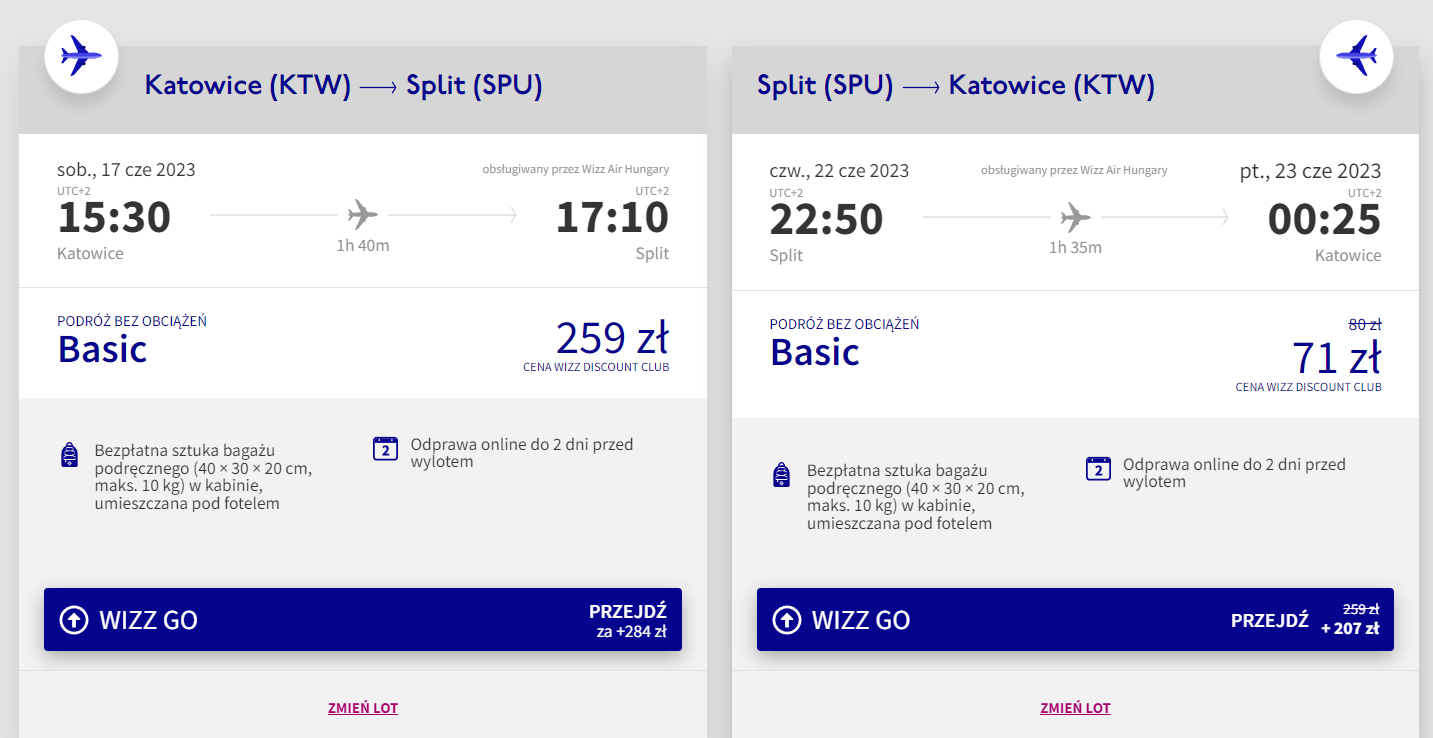Click the return flight plane badge icon

coord(1356,56)
